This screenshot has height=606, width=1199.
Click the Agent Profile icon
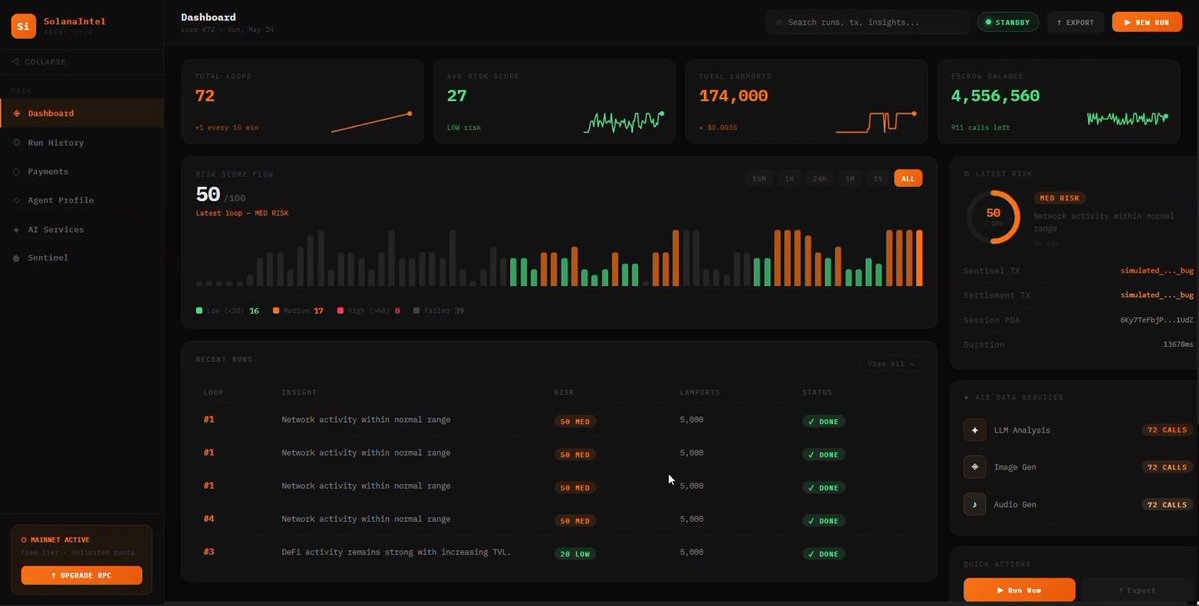tap(17, 200)
